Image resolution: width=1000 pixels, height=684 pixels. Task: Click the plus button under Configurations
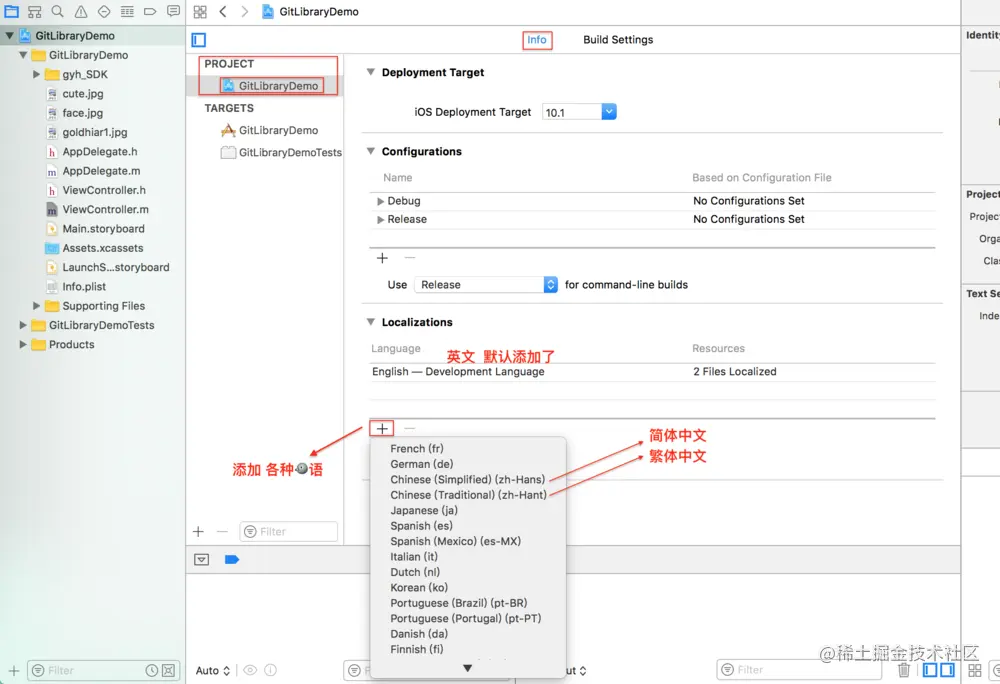382,258
